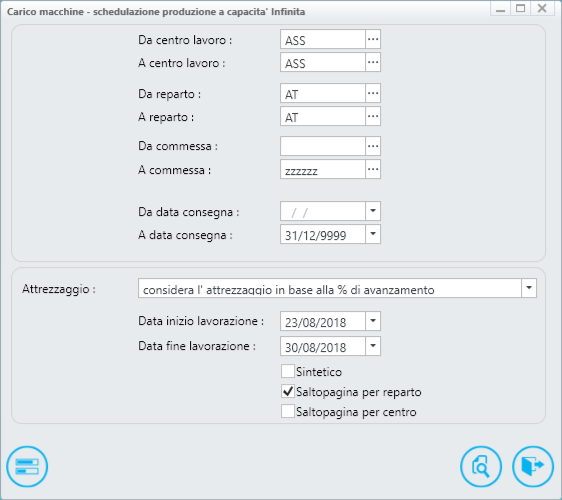
Task: Open A data consegna date picker
Action: coord(373,234)
